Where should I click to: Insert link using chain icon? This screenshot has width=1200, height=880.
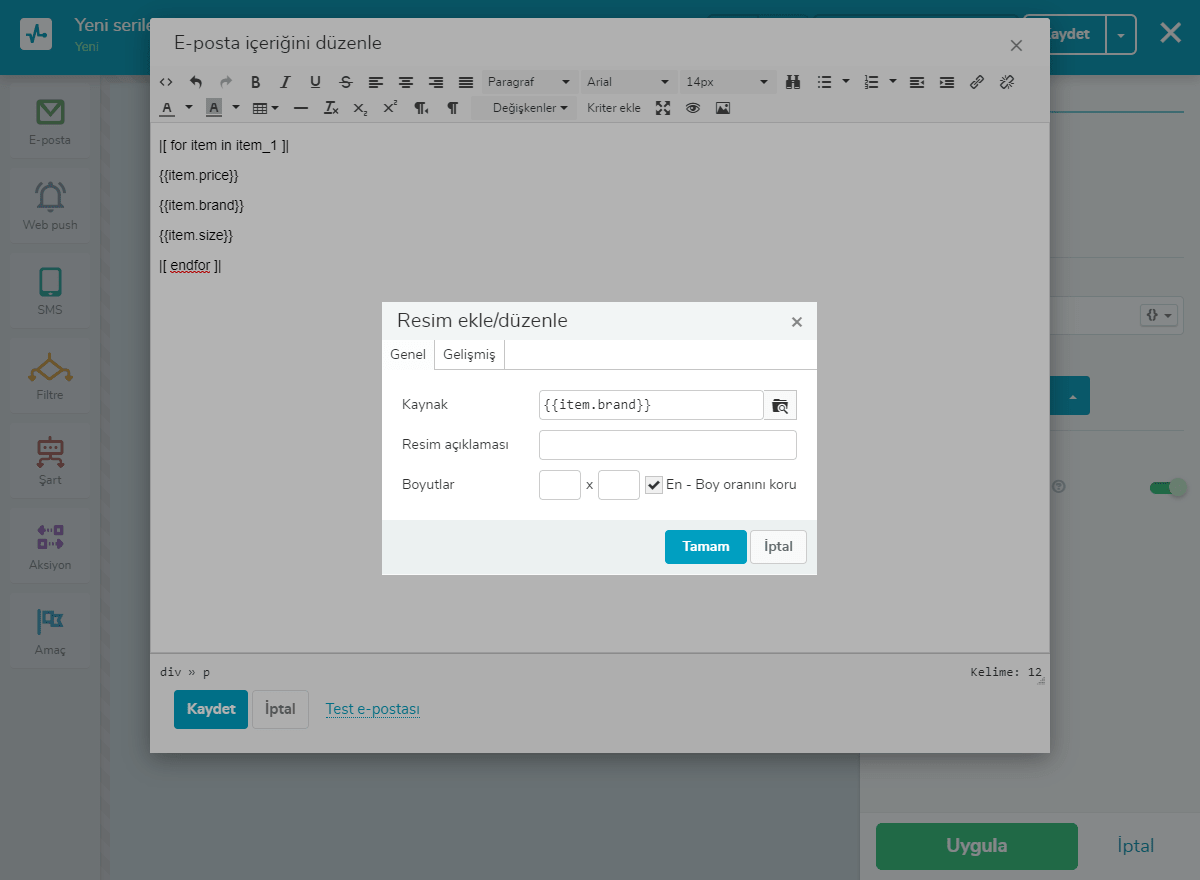pyautogui.click(x=977, y=82)
